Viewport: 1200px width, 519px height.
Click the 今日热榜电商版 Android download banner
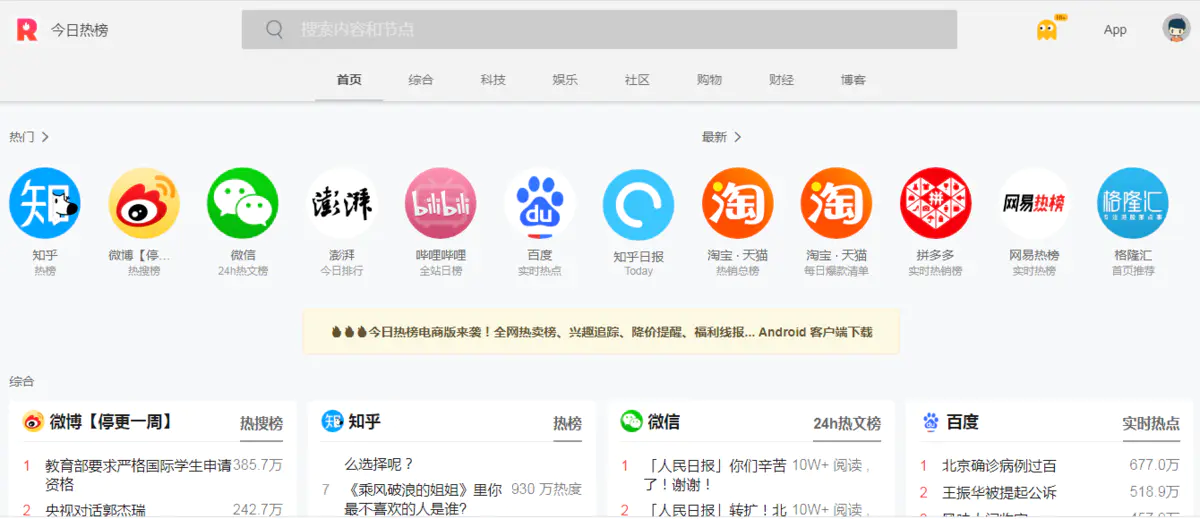tap(601, 332)
